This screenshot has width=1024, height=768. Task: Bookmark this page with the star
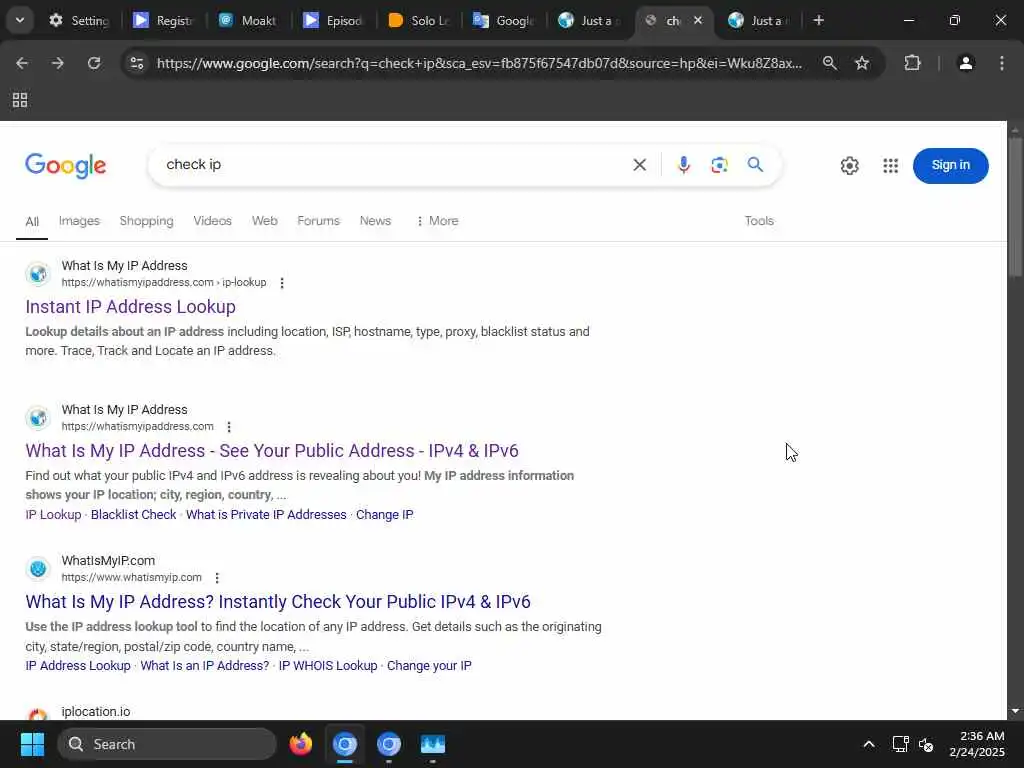(x=862, y=63)
